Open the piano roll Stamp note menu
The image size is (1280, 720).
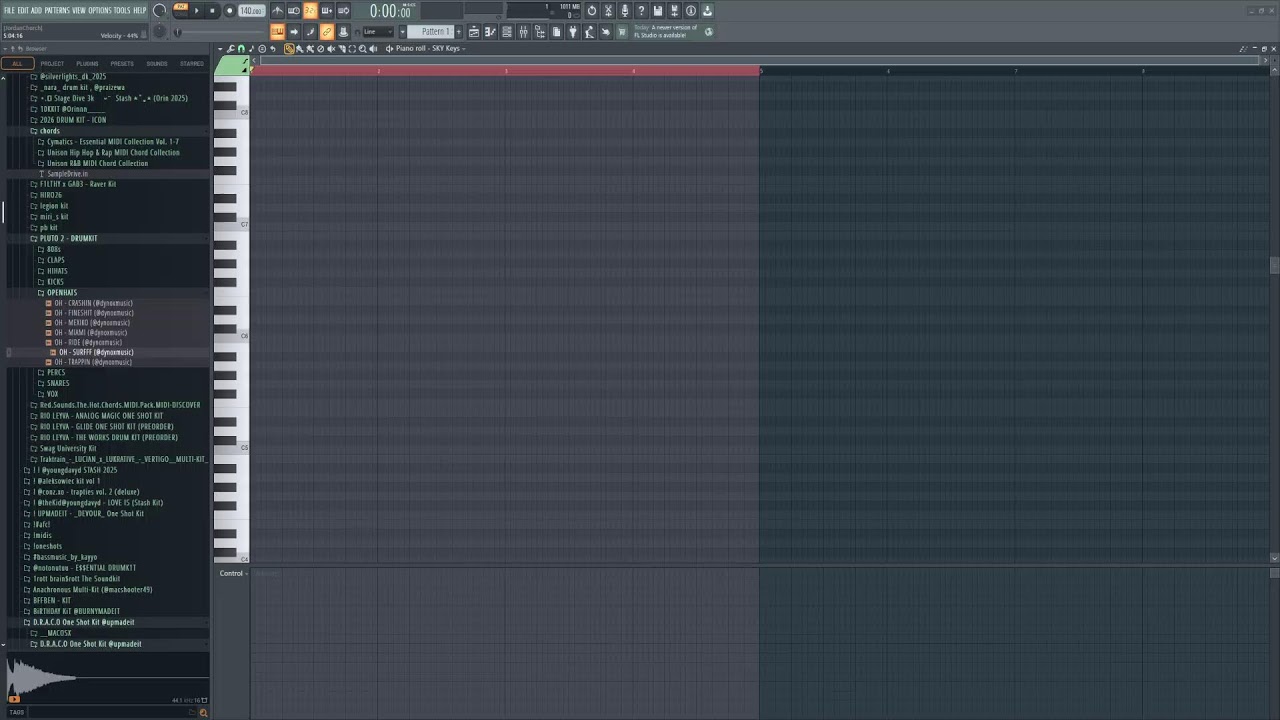(251, 48)
